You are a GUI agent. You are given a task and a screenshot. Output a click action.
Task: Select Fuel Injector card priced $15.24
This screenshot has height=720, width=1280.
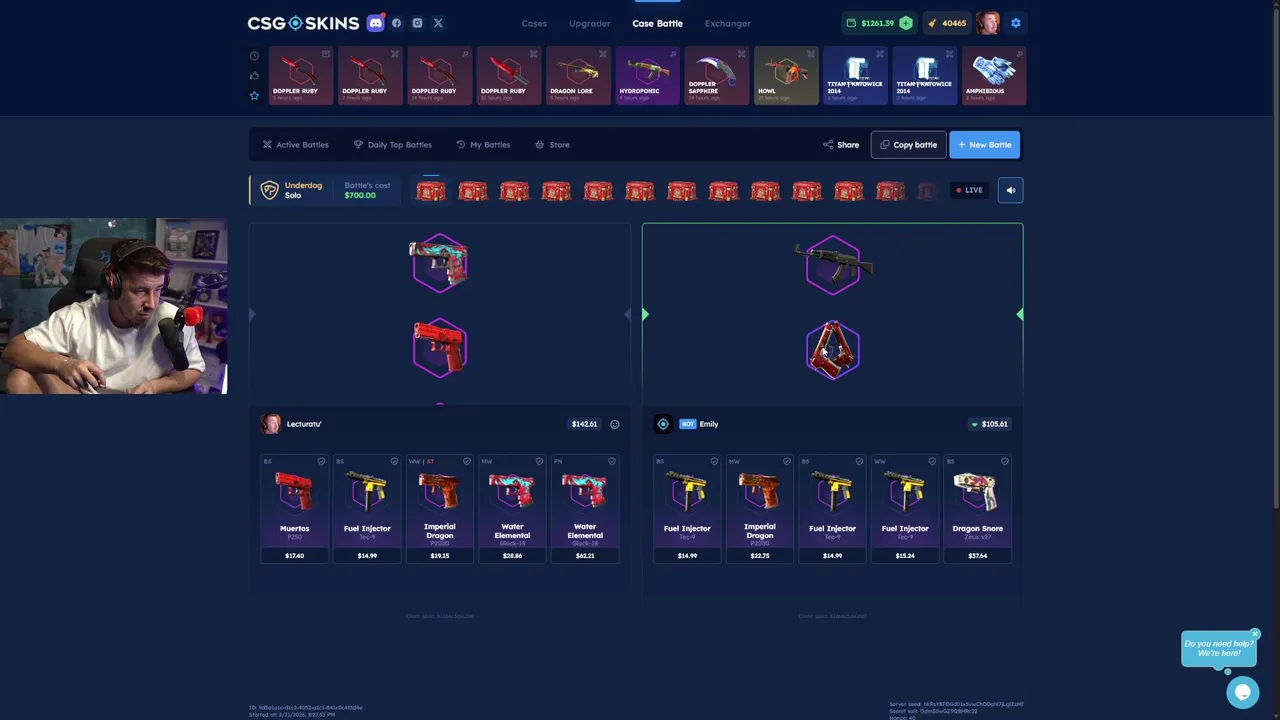tap(905, 509)
